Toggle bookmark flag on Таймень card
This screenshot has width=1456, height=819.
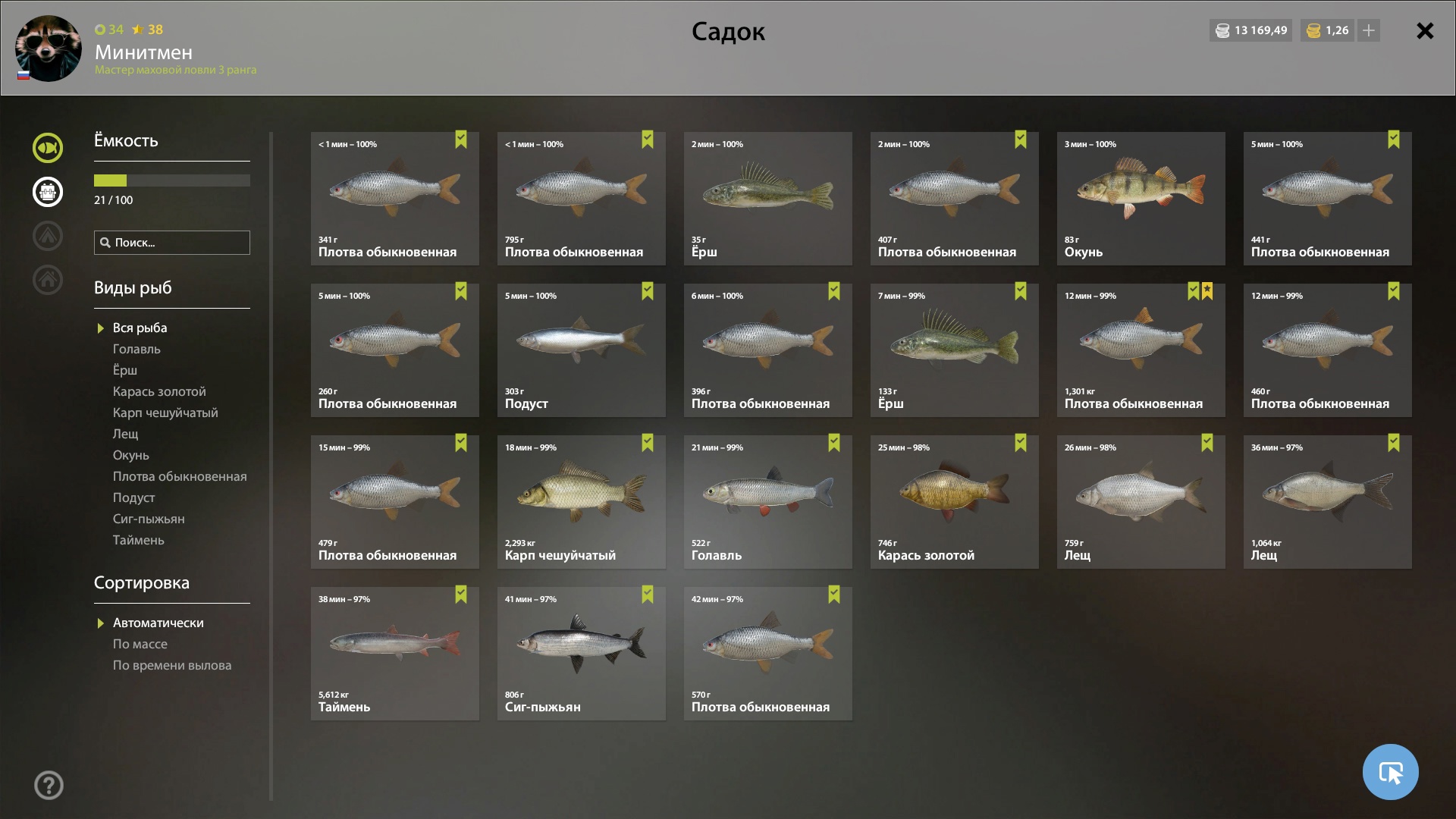click(461, 595)
